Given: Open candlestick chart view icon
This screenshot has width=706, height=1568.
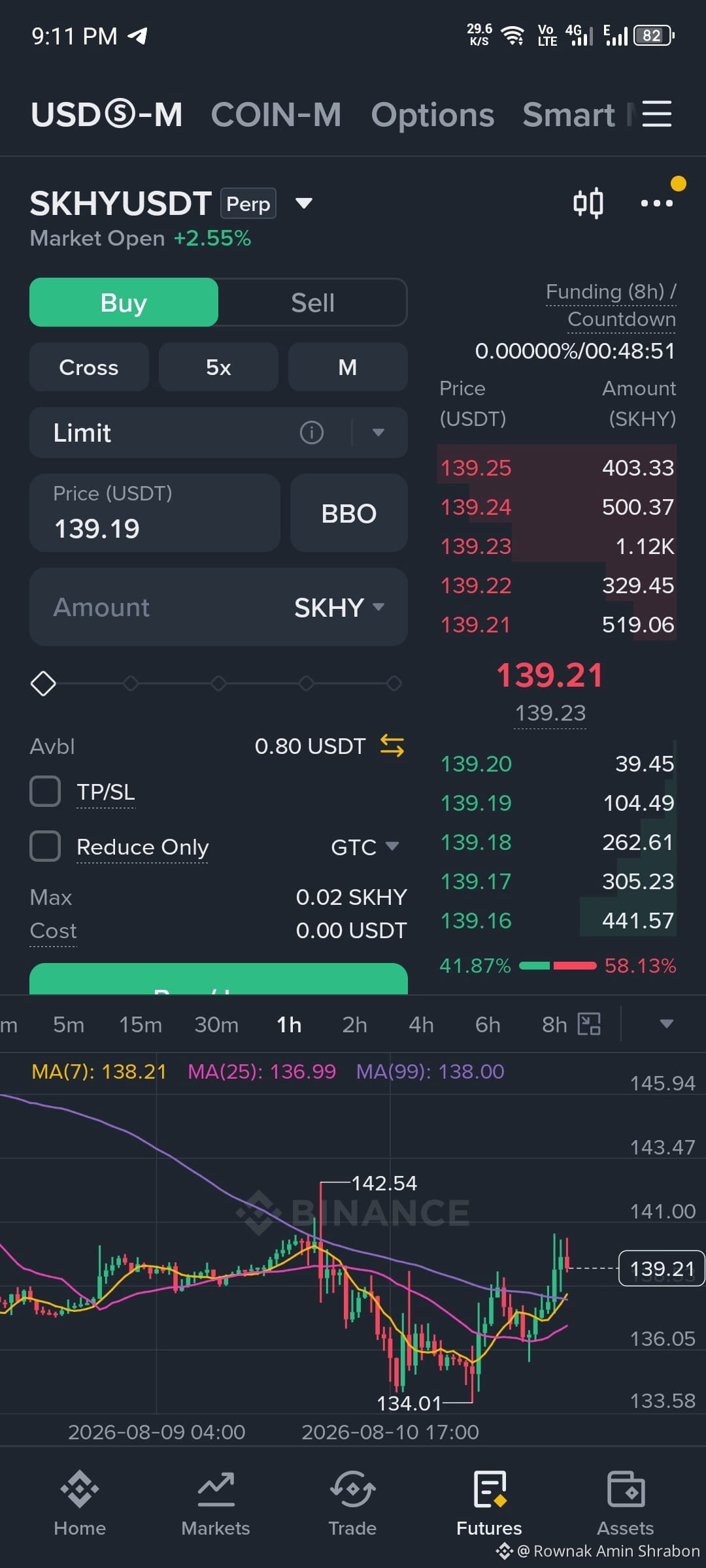Looking at the screenshot, I should tap(588, 203).
